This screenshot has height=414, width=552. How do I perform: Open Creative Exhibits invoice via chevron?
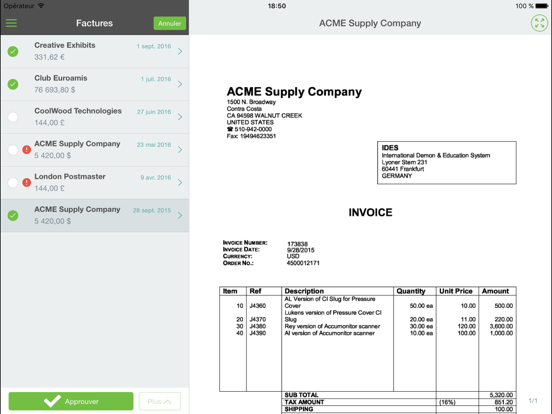[x=180, y=51]
